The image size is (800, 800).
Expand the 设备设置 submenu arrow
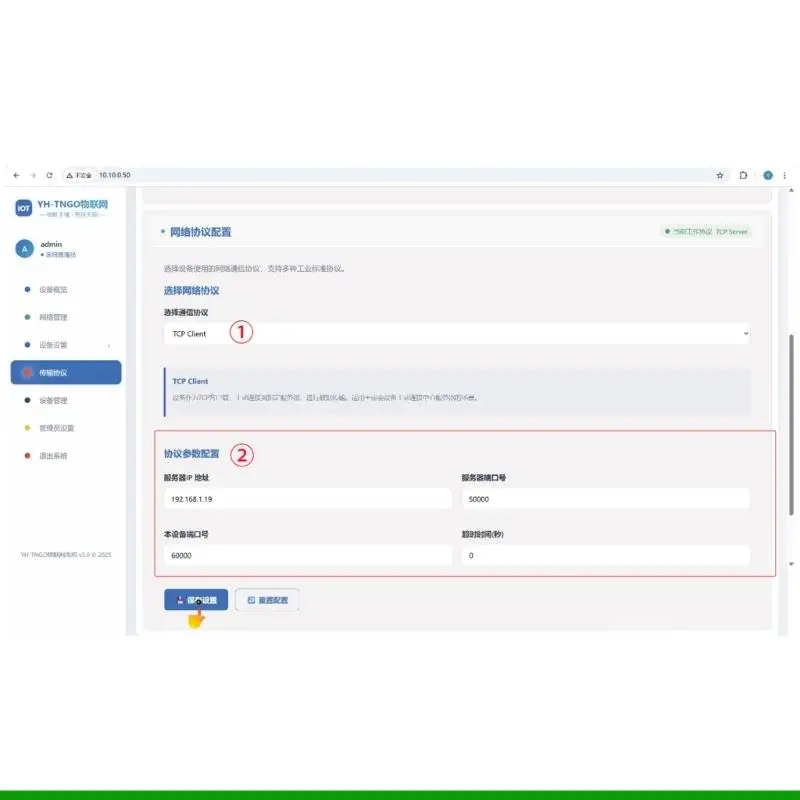click(x=109, y=345)
